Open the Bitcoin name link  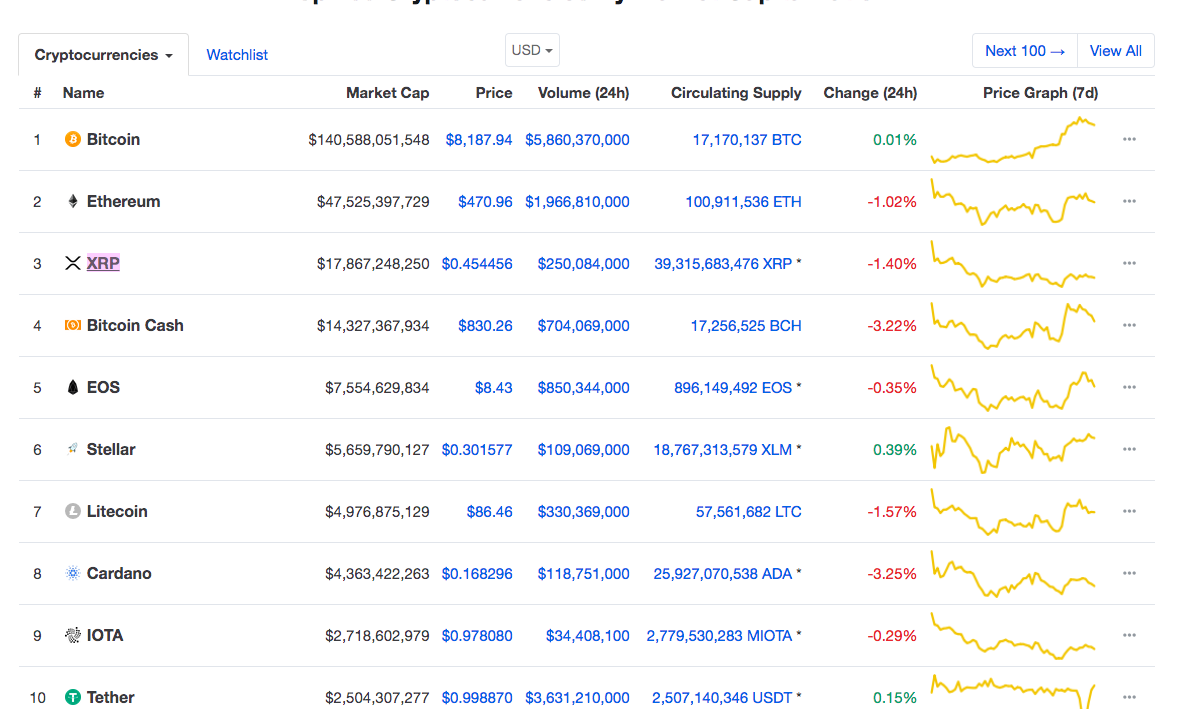tap(113, 139)
